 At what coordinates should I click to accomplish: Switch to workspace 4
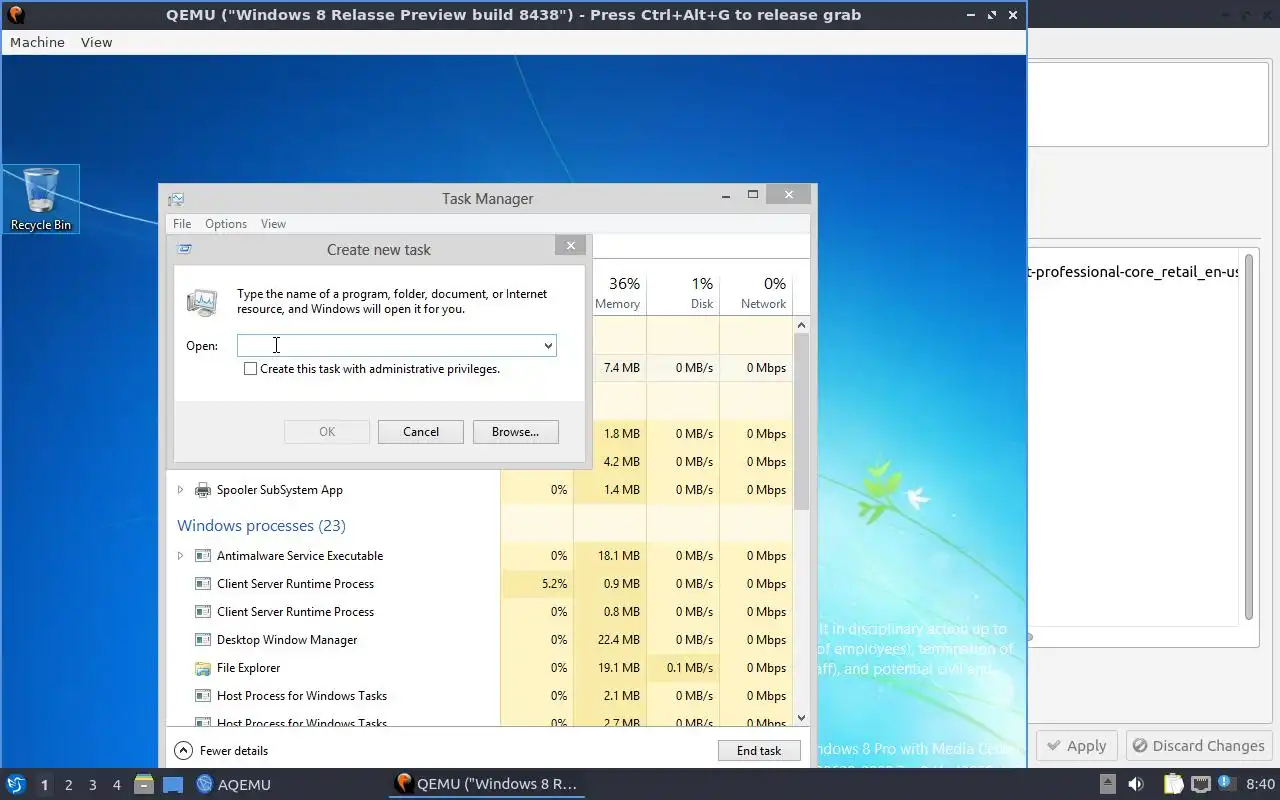pos(117,785)
